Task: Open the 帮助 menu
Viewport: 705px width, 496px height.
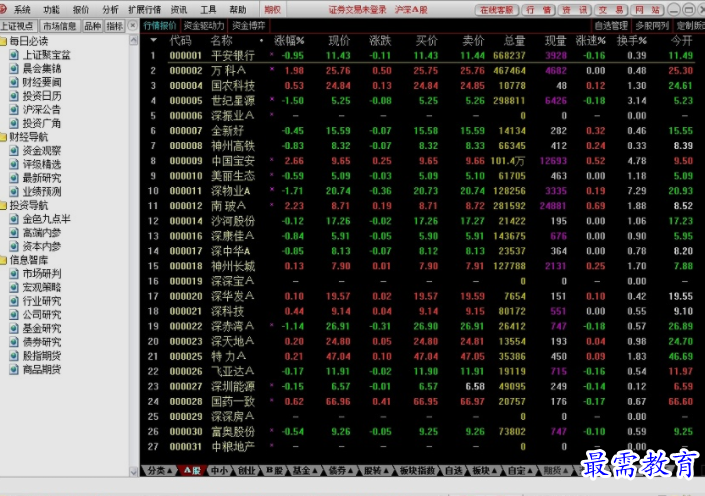Action: [238, 9]
